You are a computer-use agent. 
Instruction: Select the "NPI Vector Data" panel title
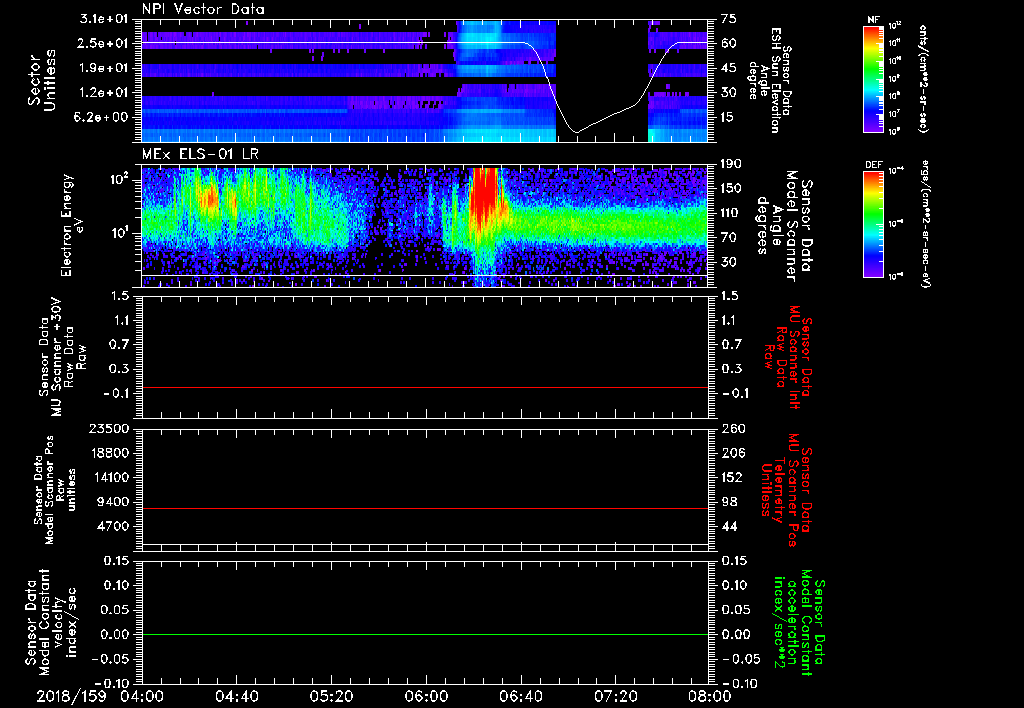[203, 9]
